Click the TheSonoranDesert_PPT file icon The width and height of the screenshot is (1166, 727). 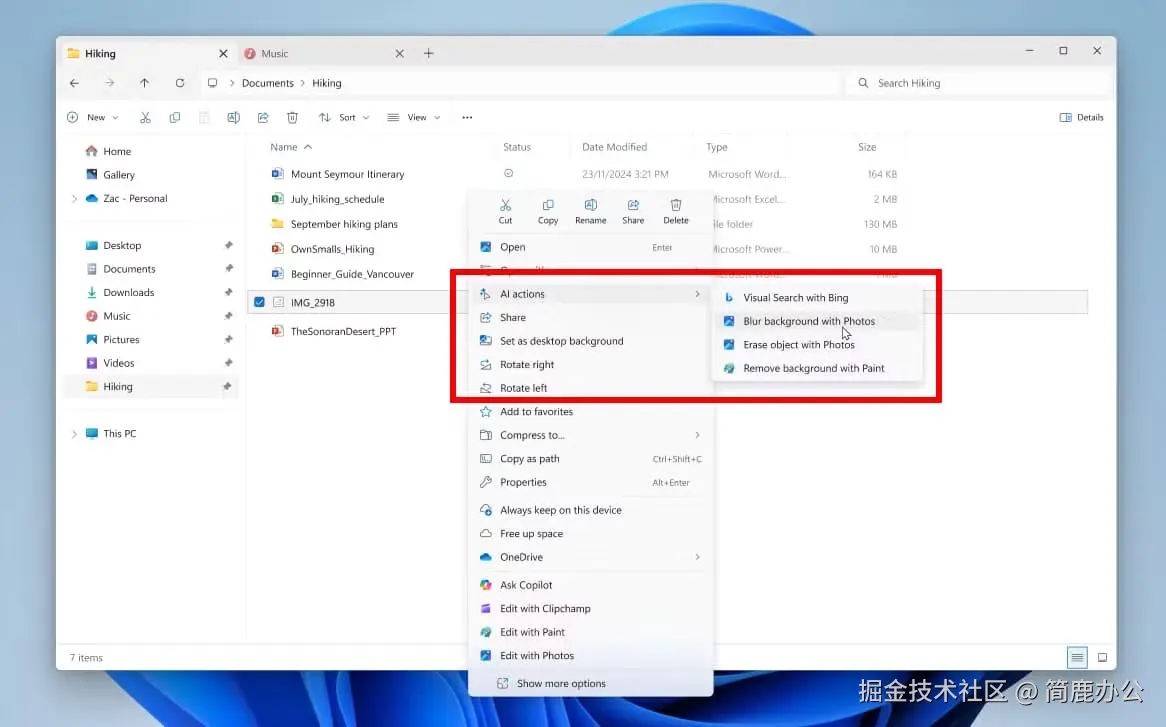coord(277,332)
